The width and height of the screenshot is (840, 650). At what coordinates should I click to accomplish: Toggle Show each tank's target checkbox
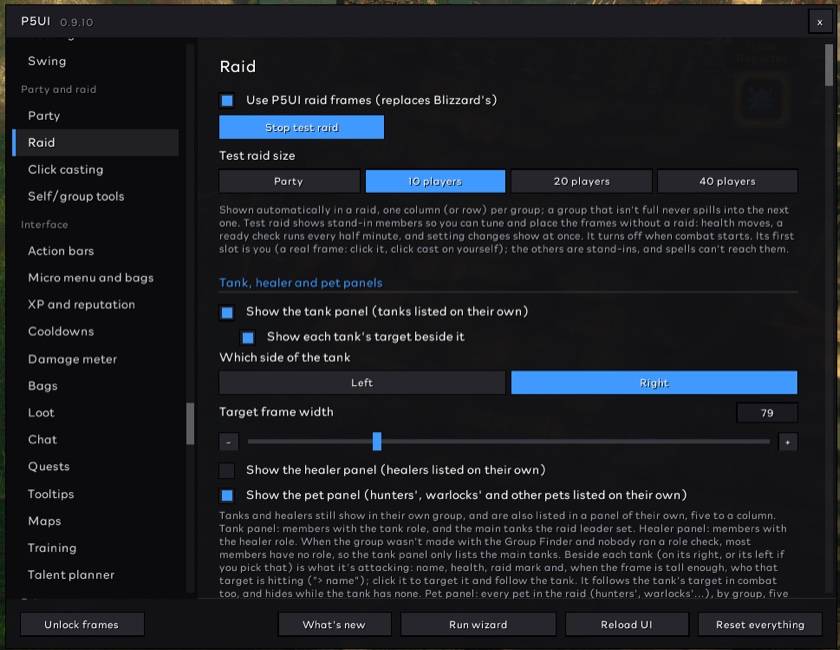248,338
